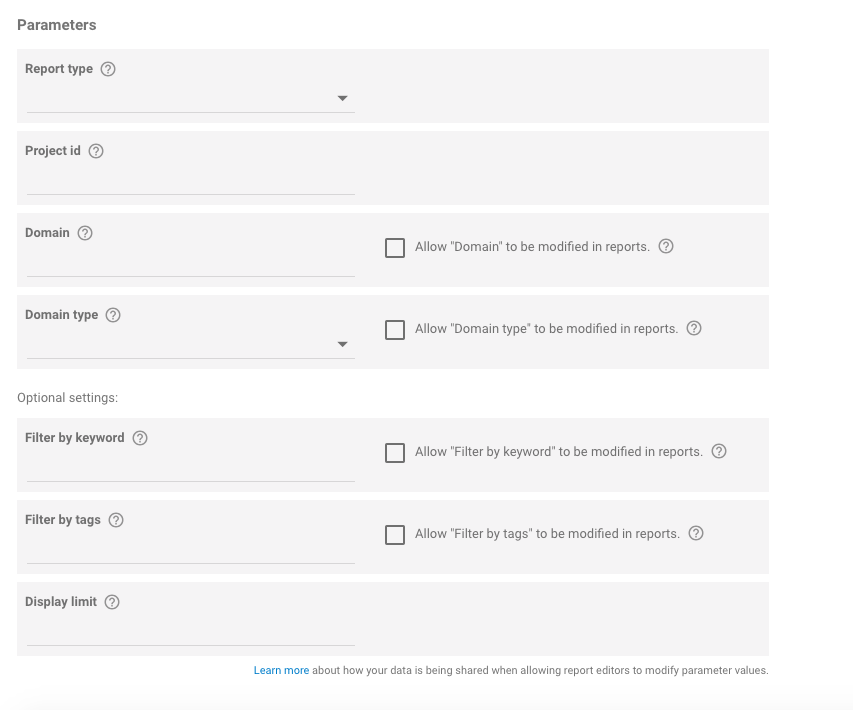Screen dimensions: 853x710
Task: Show help for Domain type label
Action: tap(113, 315)
